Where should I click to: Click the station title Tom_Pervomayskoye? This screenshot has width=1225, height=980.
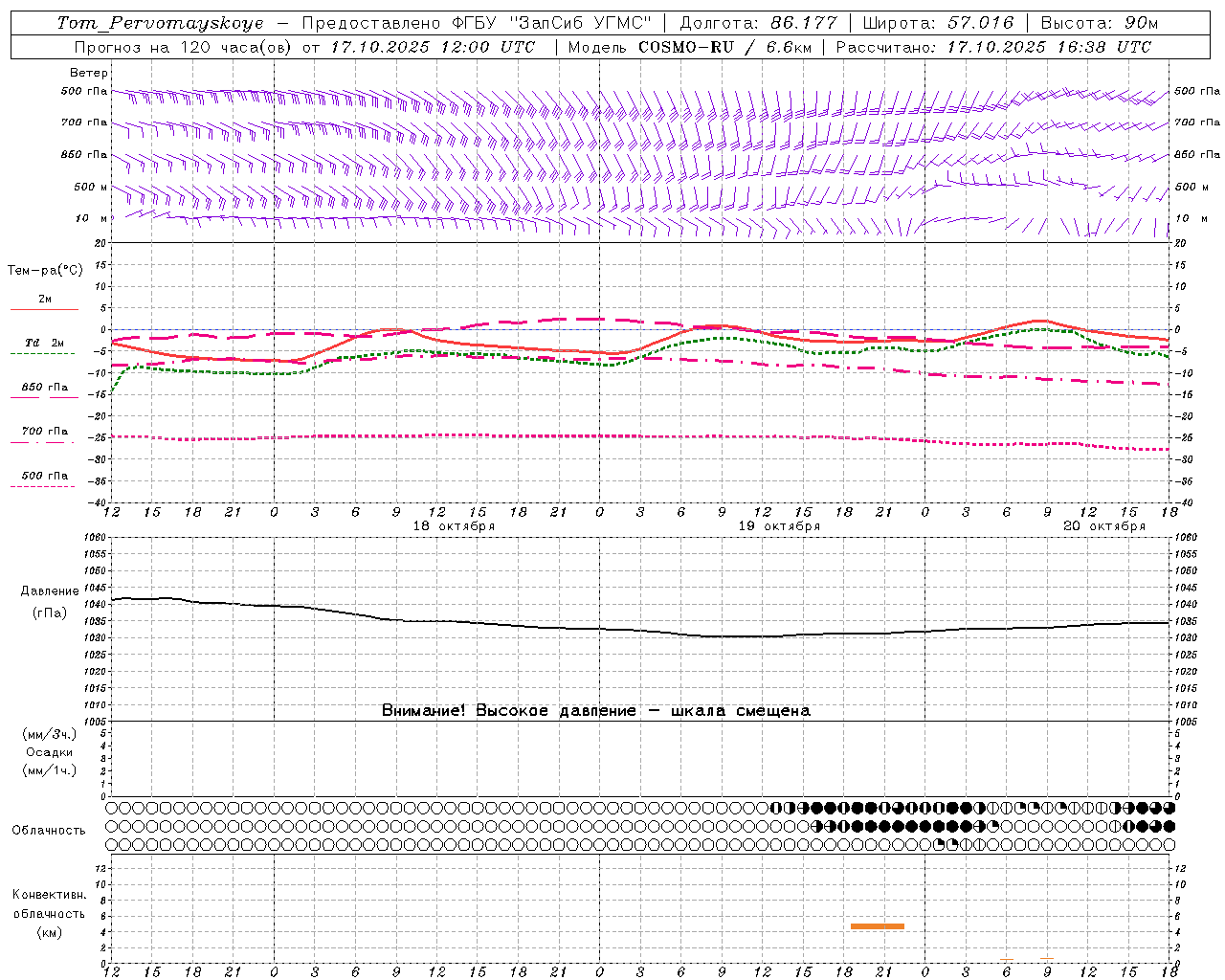pyautogui.click(x=160, y=23)
